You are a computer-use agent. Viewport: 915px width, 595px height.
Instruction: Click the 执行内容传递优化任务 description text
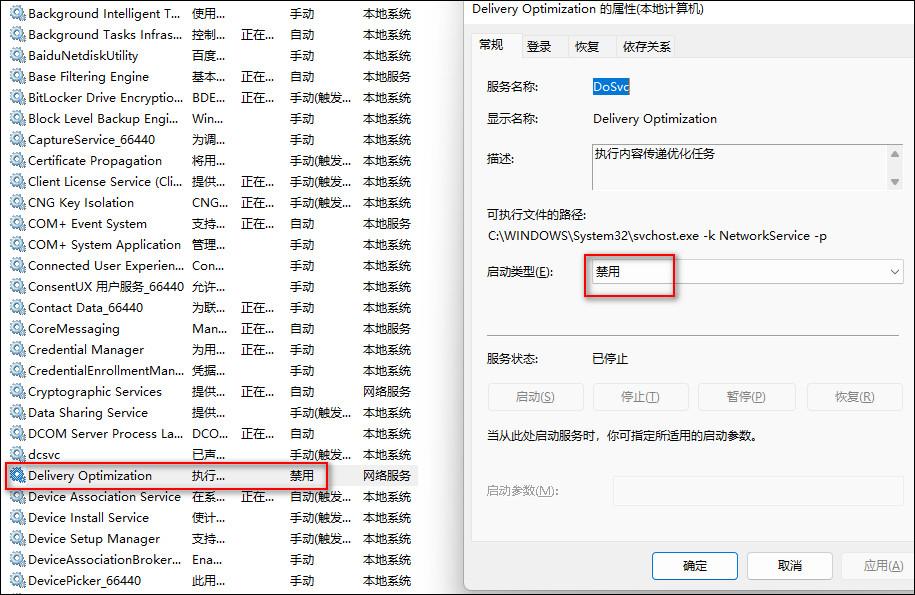point(654,154)
